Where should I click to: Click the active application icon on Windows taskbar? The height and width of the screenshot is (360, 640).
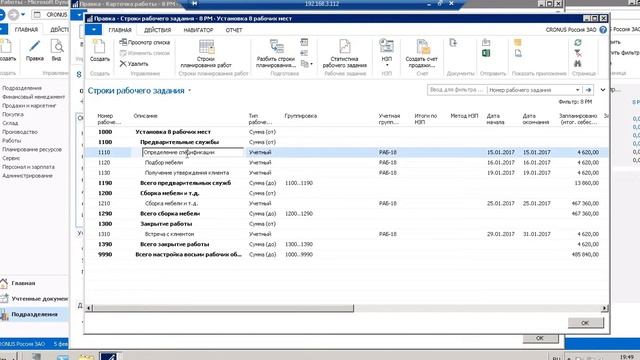[109, 356]
